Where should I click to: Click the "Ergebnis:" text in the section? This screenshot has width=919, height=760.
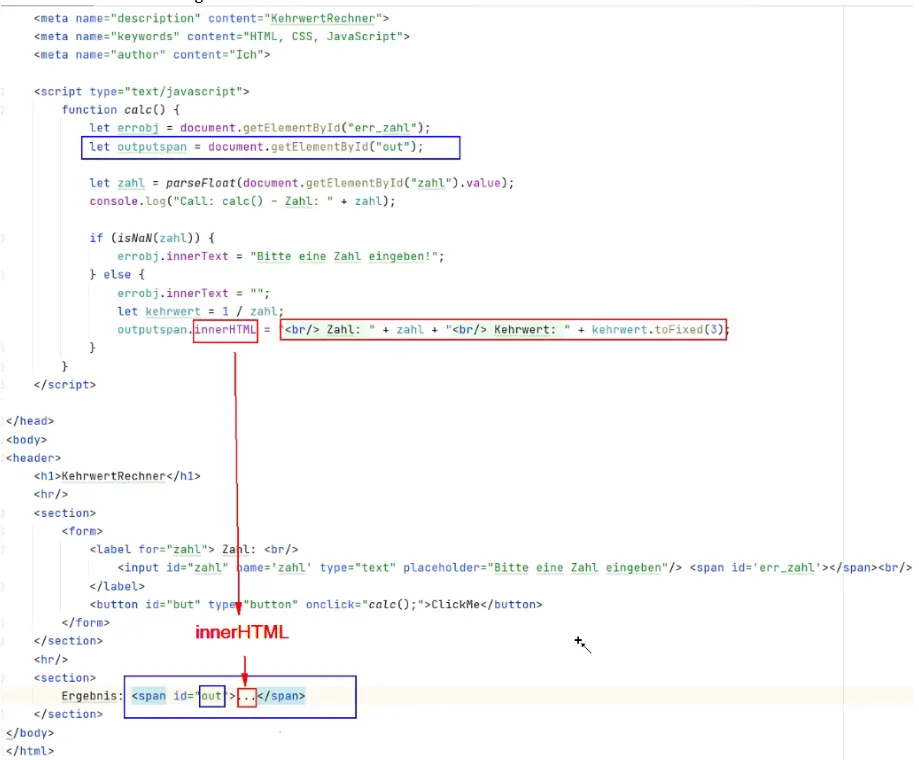(93, 696)
